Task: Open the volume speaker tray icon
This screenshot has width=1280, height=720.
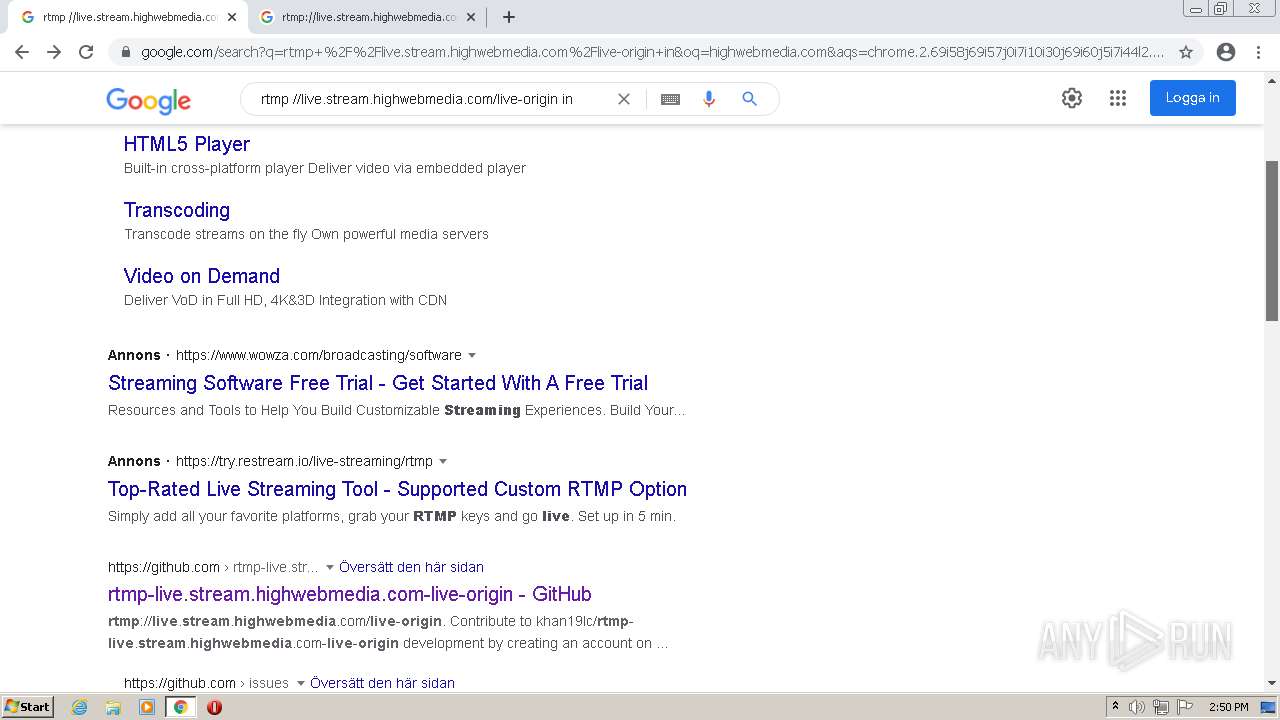Action: [x=1136, y=707]
